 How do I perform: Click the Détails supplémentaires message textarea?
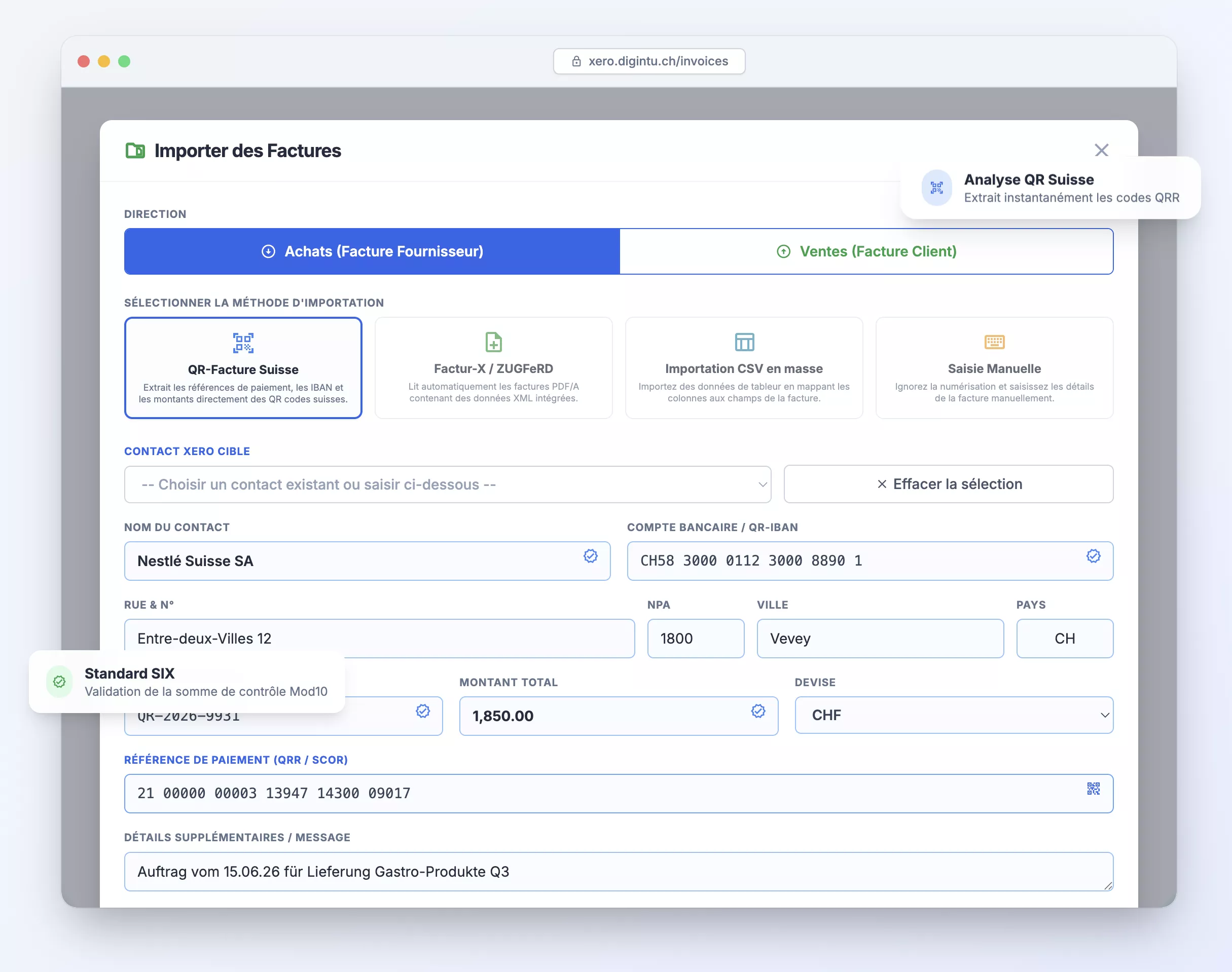(x=618, y=871)
